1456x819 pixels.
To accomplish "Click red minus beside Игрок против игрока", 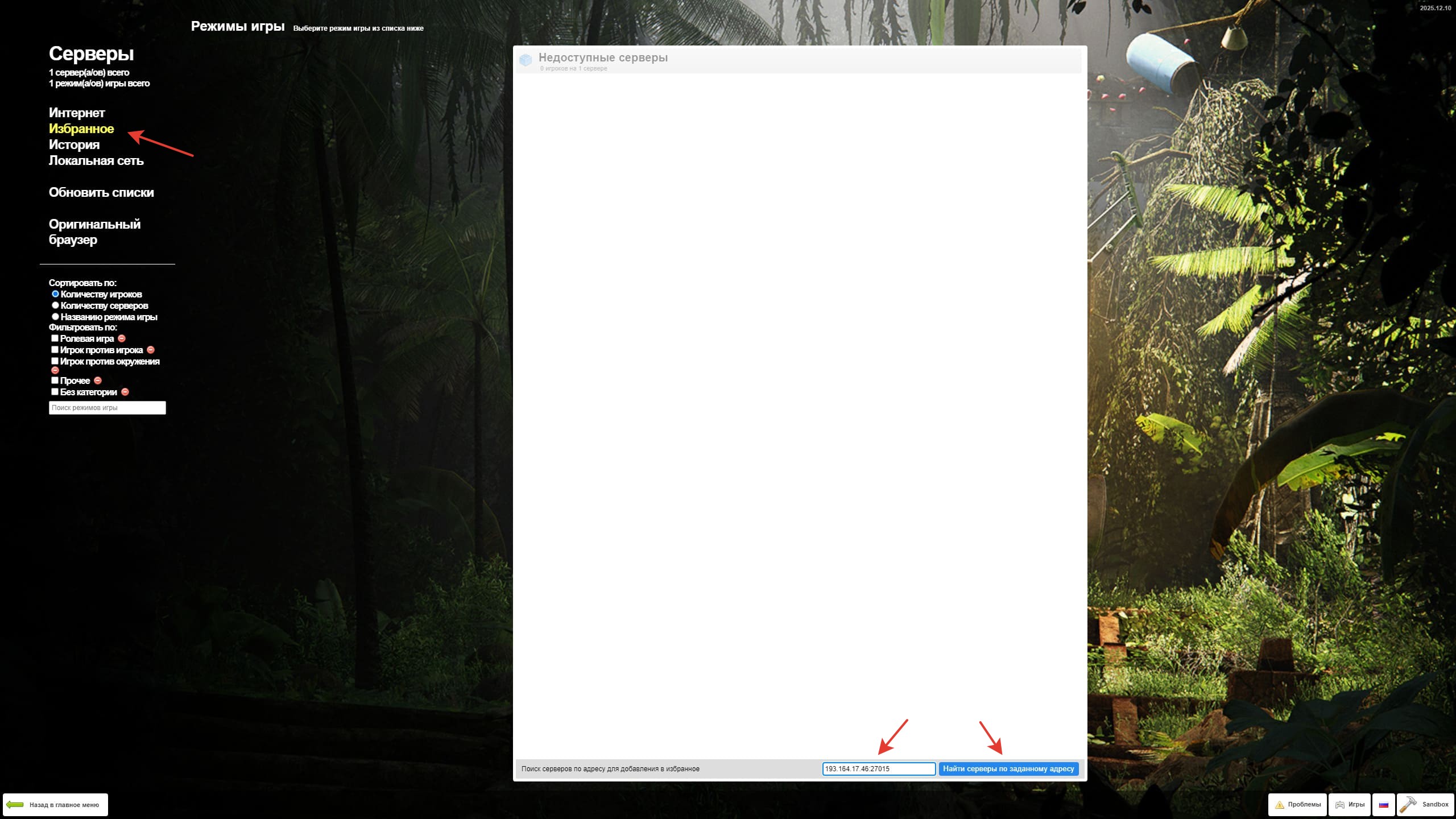I will (x=151, y=350).
